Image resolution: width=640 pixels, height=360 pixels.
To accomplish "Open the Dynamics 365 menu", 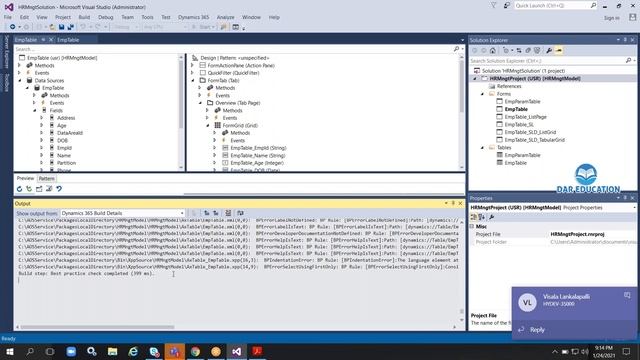I will click(x=193, y=17).
